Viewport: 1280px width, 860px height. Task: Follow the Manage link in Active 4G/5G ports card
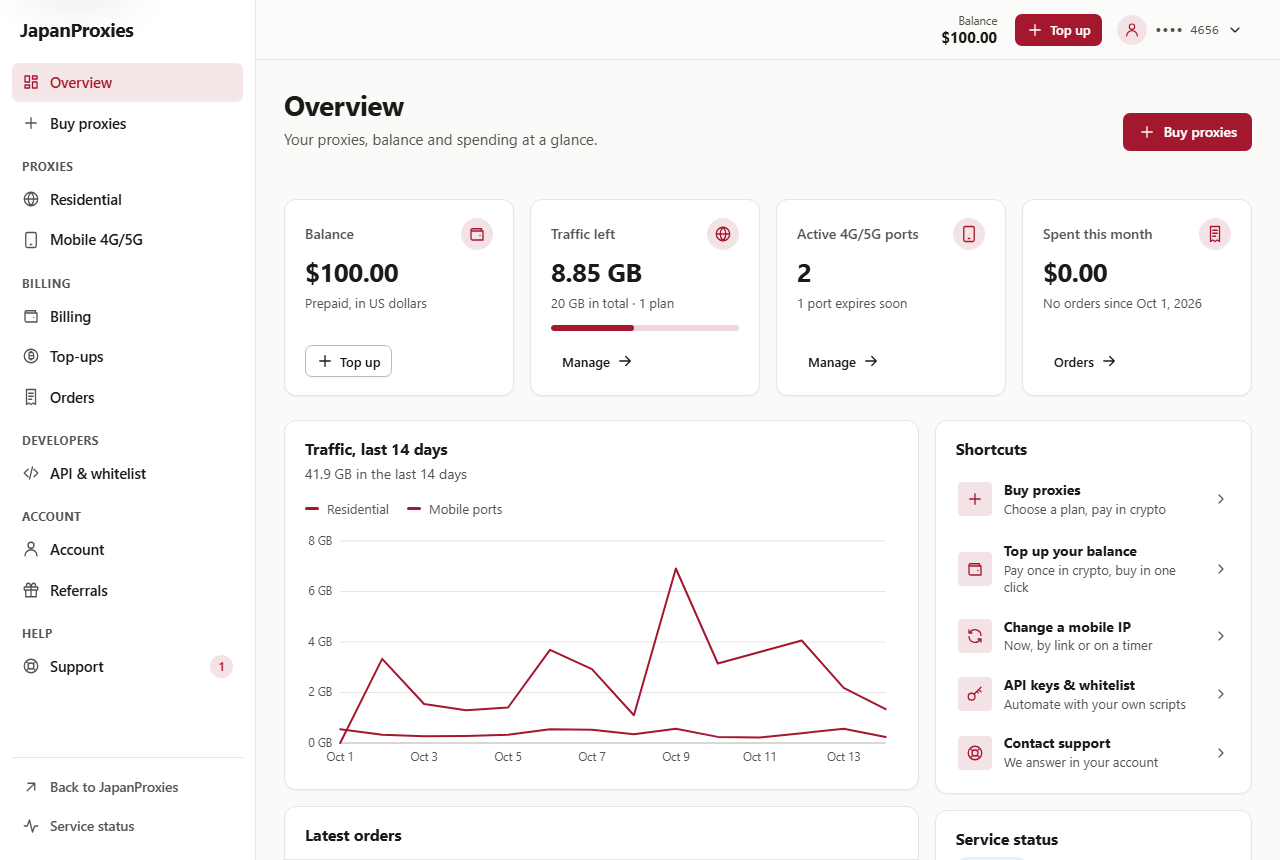pyautogui.click(x=843, y=362)
